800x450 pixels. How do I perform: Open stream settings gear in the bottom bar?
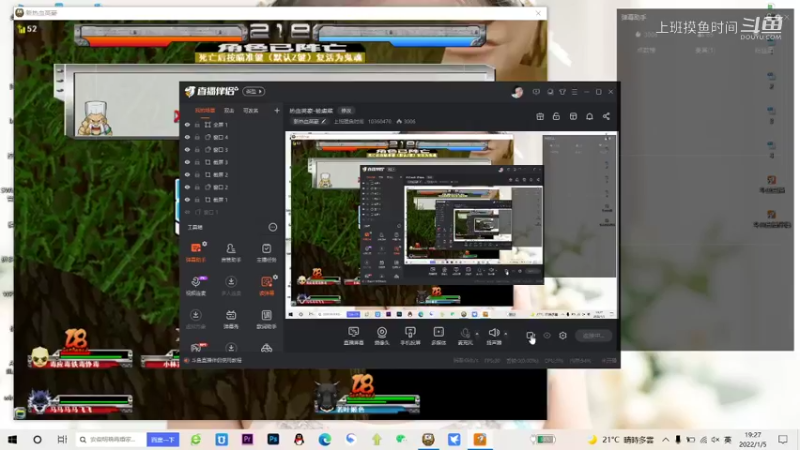(563, 336)
